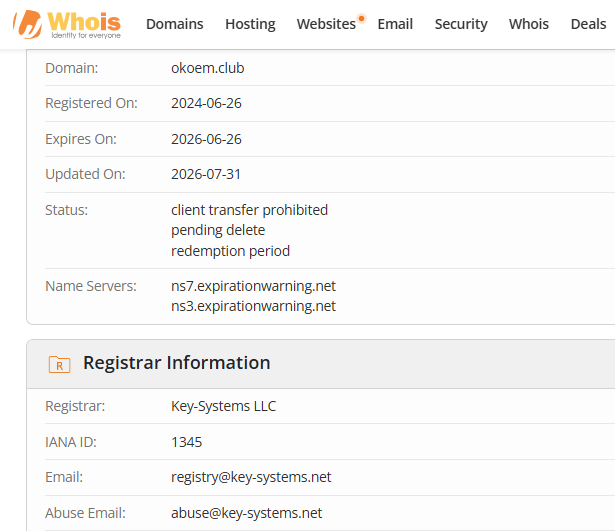Click the pending delete status

click(218, 230)
